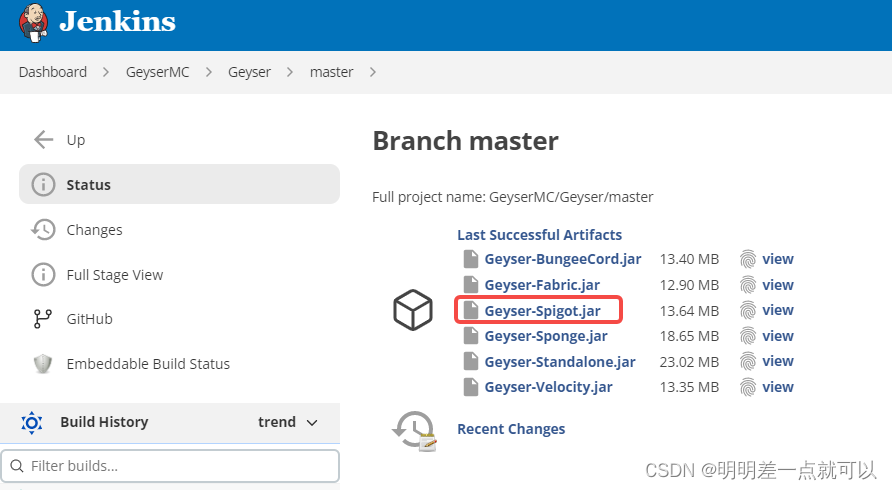The width and height of the screenshot is (892, 490).
Task: Select the 13.64 MB size text
Action: pos(689,311)
